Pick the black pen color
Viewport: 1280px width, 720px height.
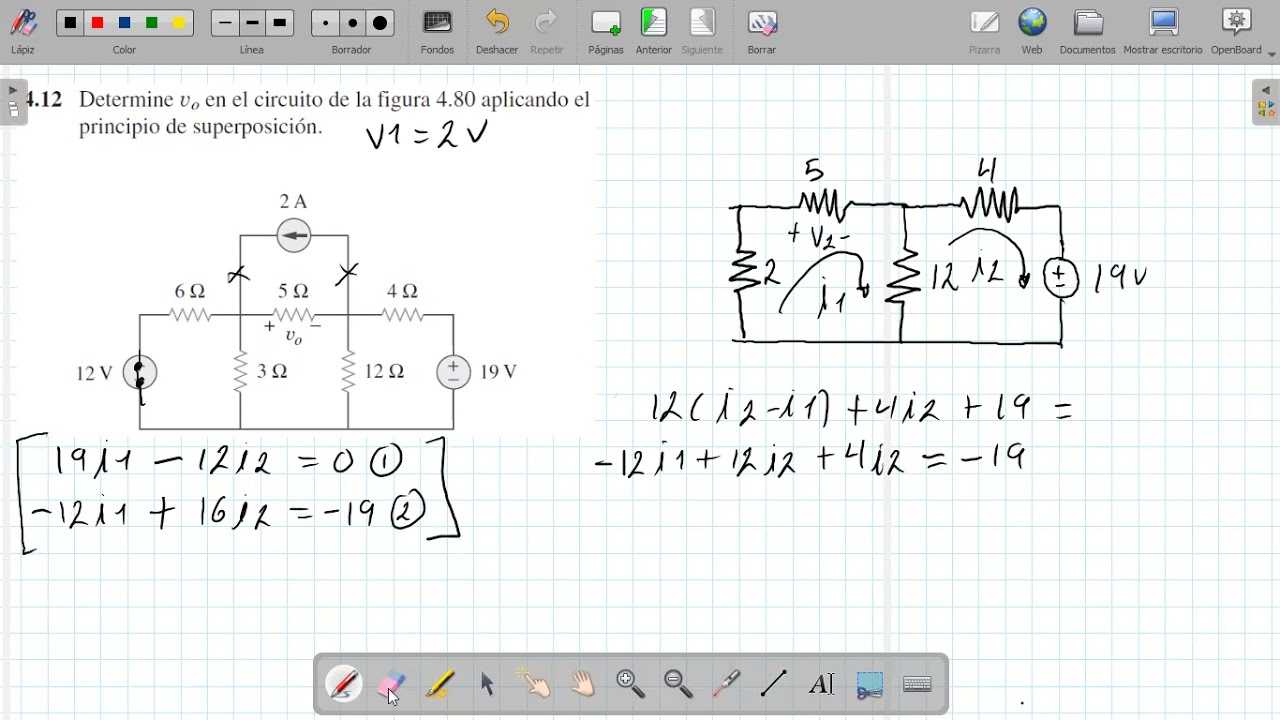tap(70, 23)
